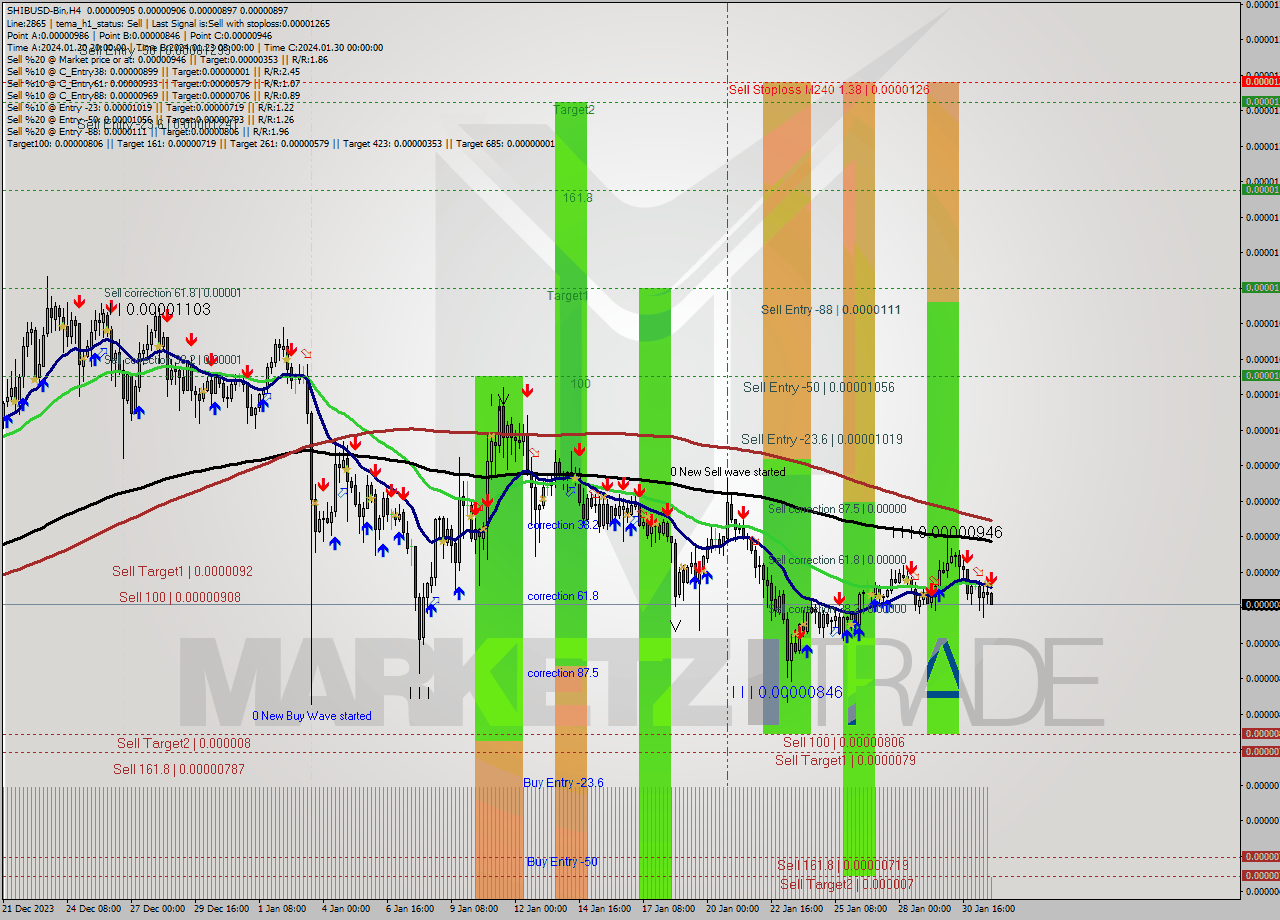Click the blue 'Buy Entry -50' label

point(563,862)
